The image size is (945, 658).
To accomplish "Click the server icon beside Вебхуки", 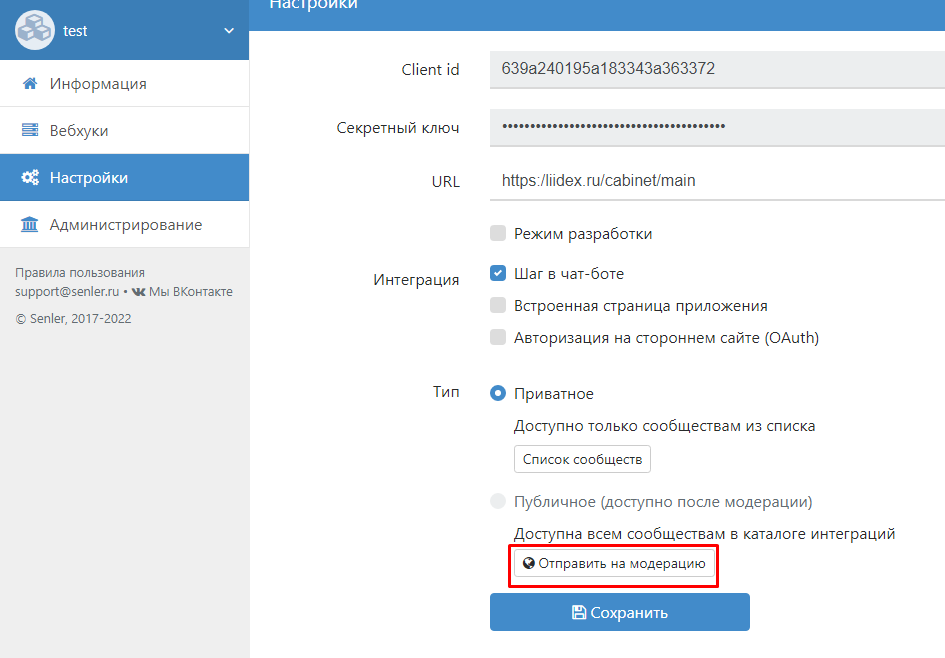I will pyautogui.click(x=30, y=131).
